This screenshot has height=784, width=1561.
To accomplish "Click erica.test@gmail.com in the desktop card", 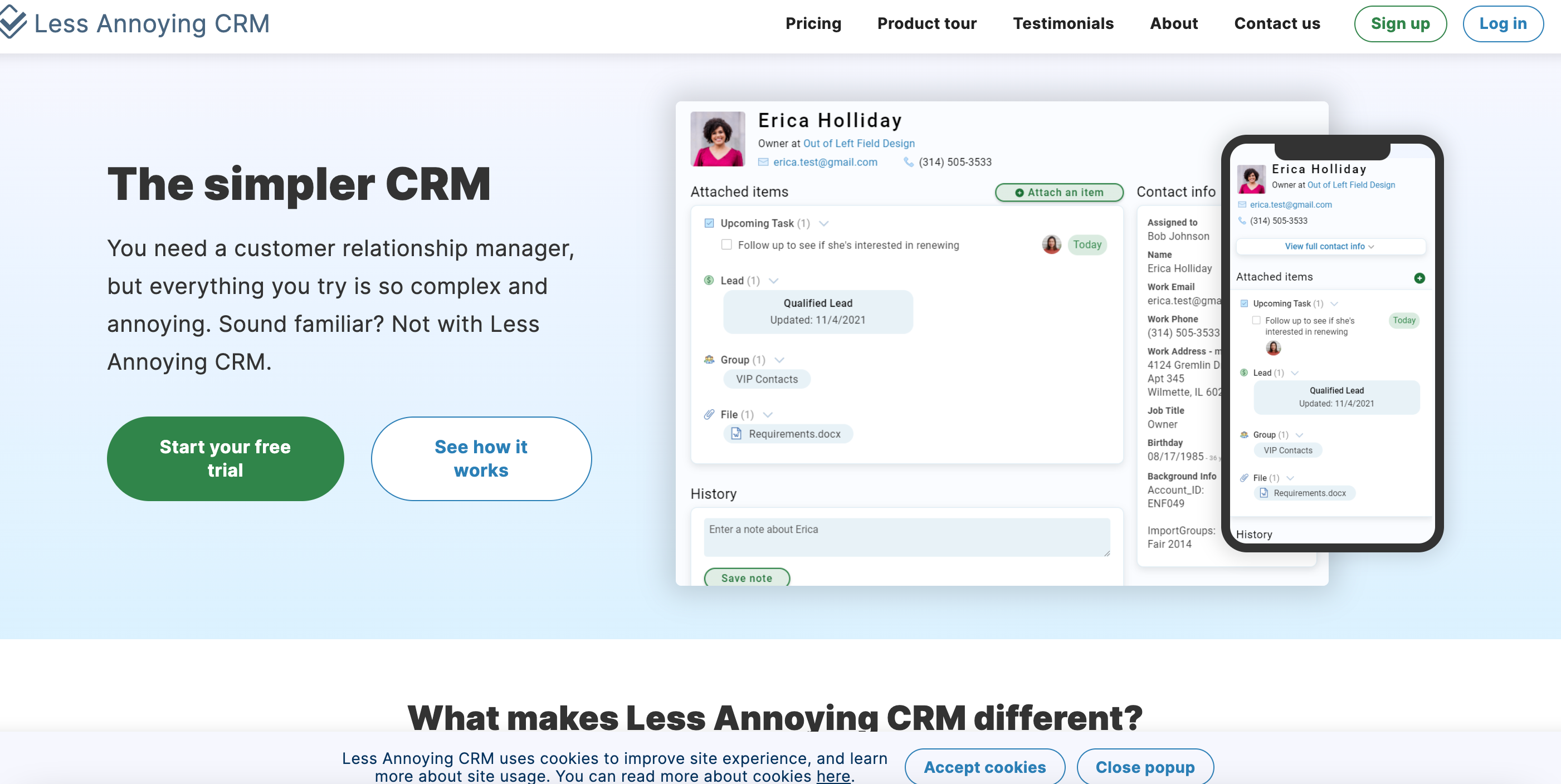I will (x=825, y=163).
